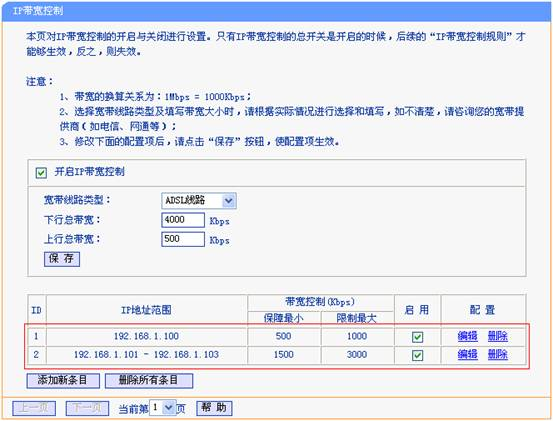553x421 pixels.
Task: Click the 下行总带宽 input field
Action: [x=183, y=220]
